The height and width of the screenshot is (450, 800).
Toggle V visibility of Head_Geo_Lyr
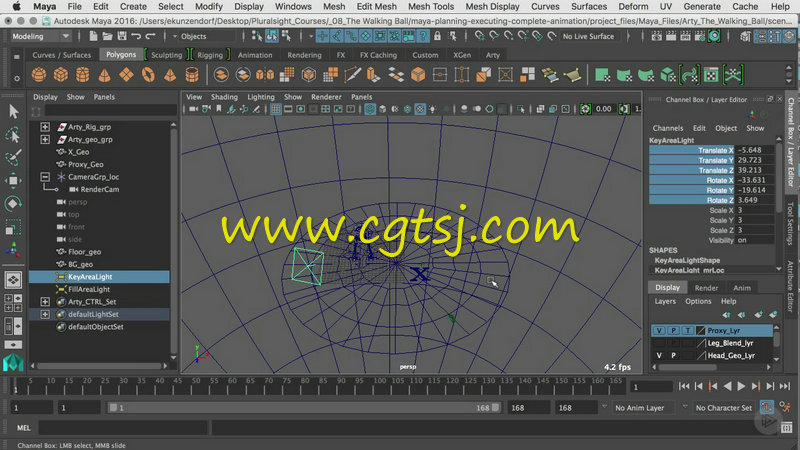point(659,356)
